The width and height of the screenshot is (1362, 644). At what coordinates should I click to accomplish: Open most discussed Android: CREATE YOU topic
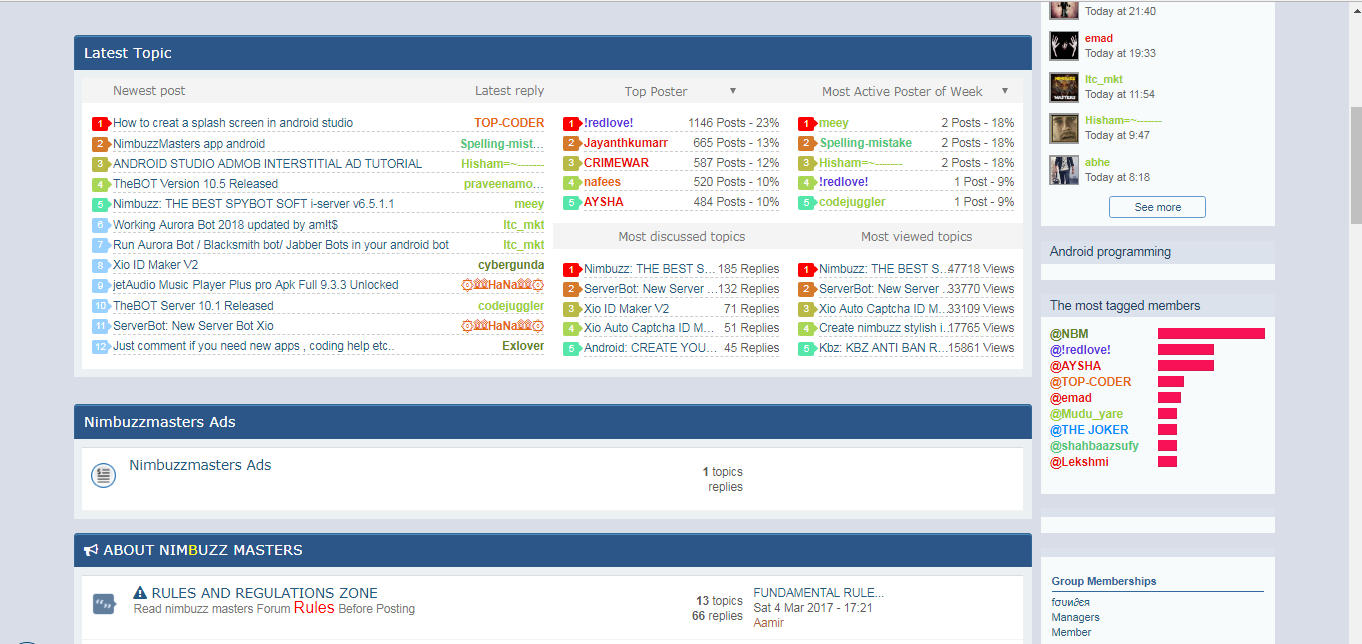(650, 348)
